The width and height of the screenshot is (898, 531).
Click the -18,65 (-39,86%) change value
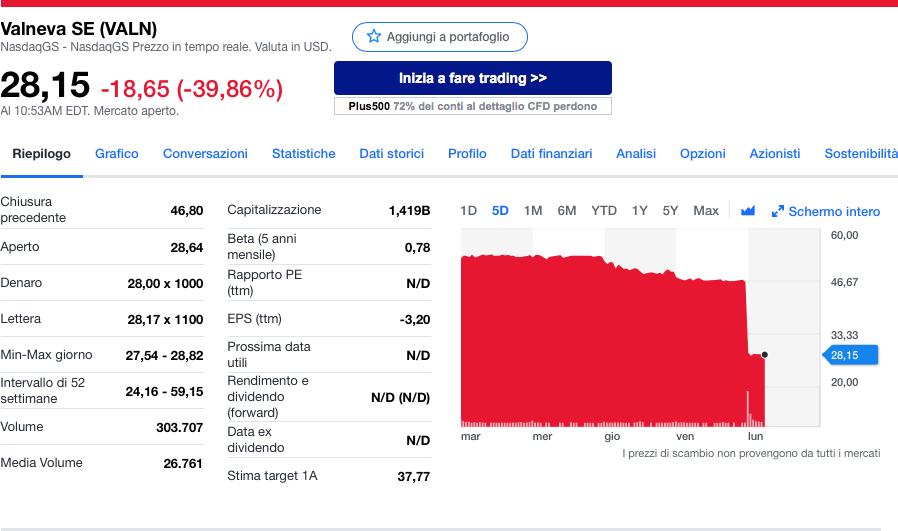(191, 89)
